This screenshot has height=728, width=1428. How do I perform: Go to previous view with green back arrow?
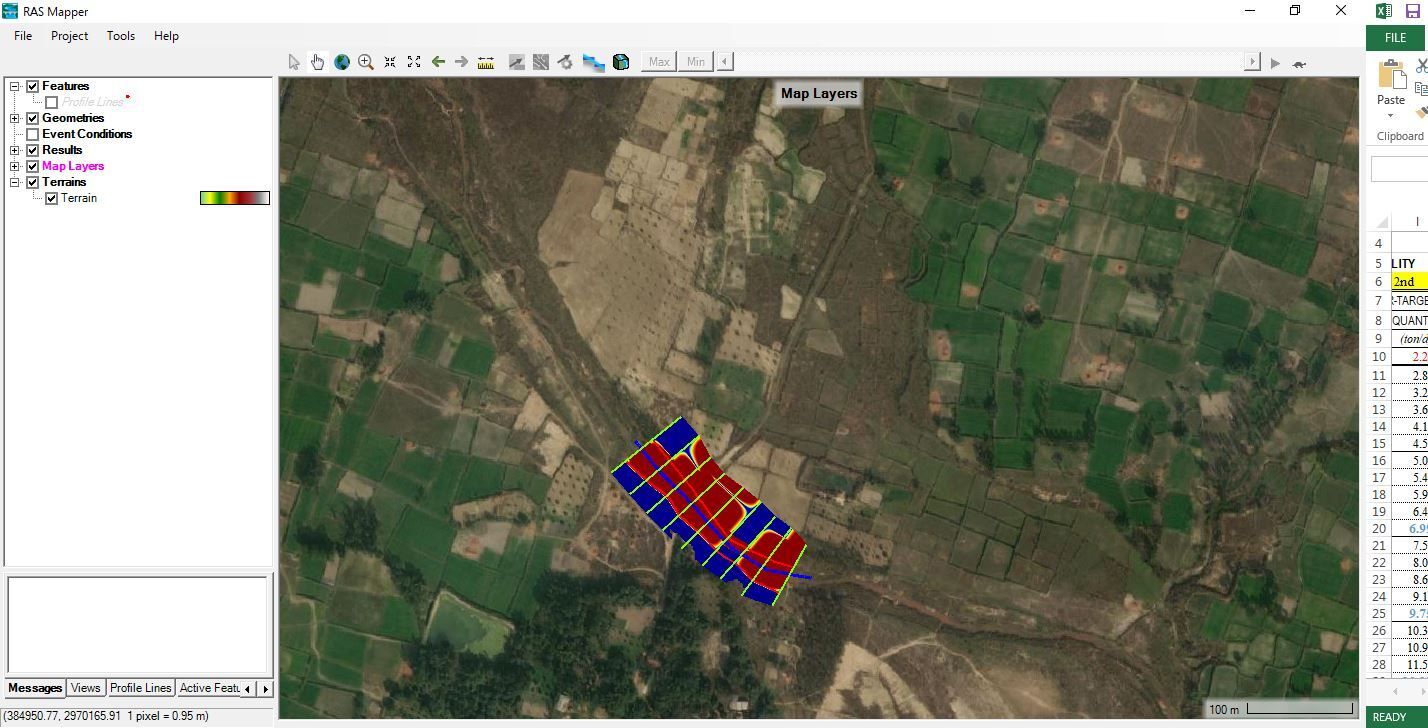pos(438,62)
